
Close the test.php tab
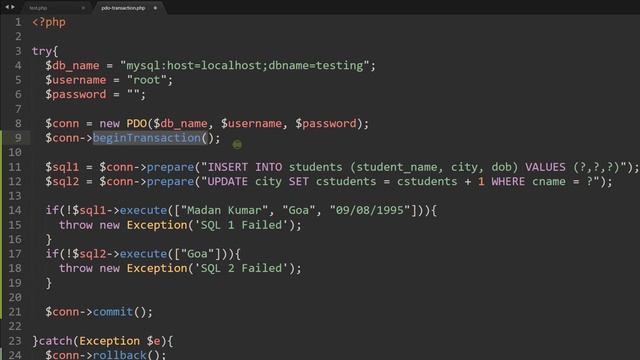pyautogui.click(x=83, y=8)
